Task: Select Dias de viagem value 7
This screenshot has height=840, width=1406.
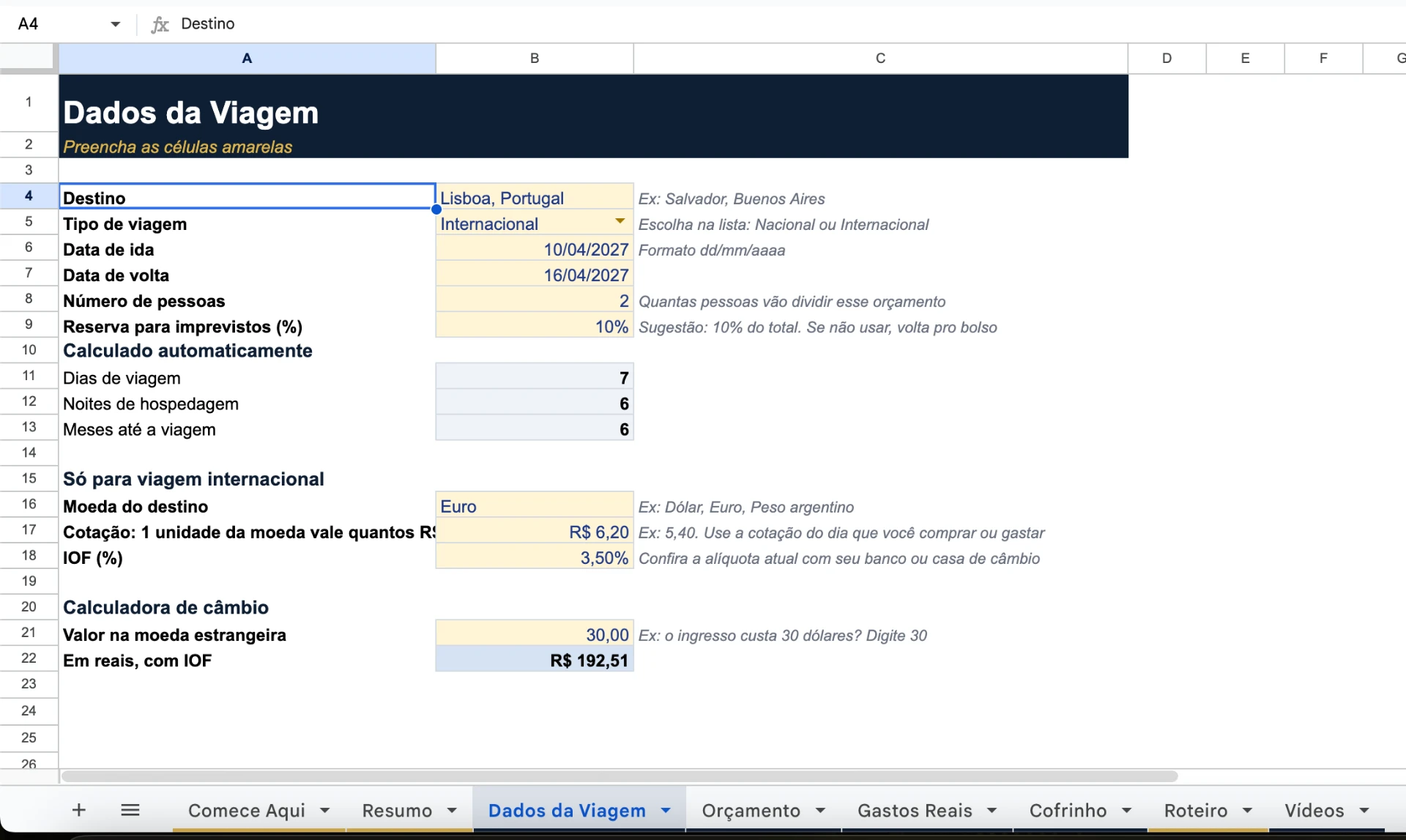Action: (535, 376)
